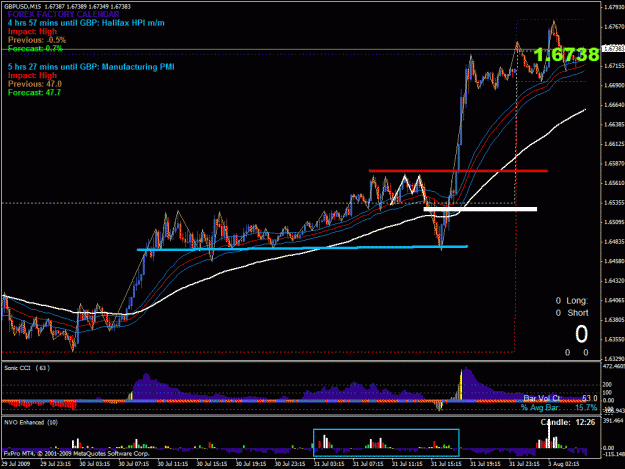Select the cyan horizontal support line
Viewport: 625px width, 469px height.
(302, 248)
